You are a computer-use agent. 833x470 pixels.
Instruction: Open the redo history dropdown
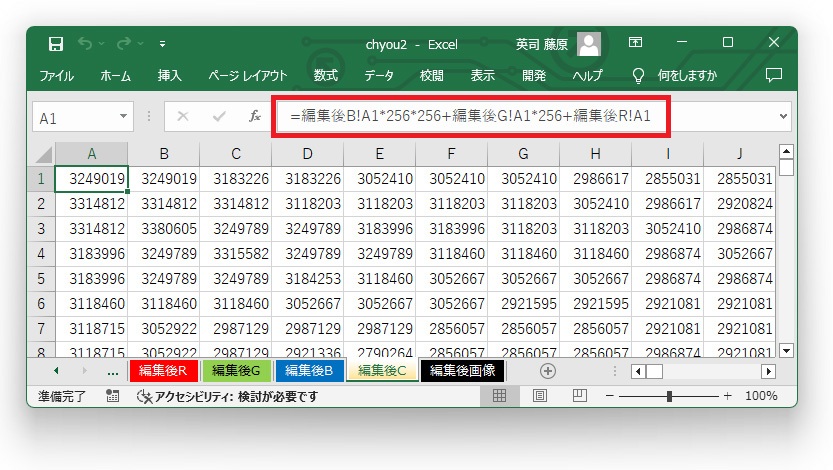(x=140, y=44)
